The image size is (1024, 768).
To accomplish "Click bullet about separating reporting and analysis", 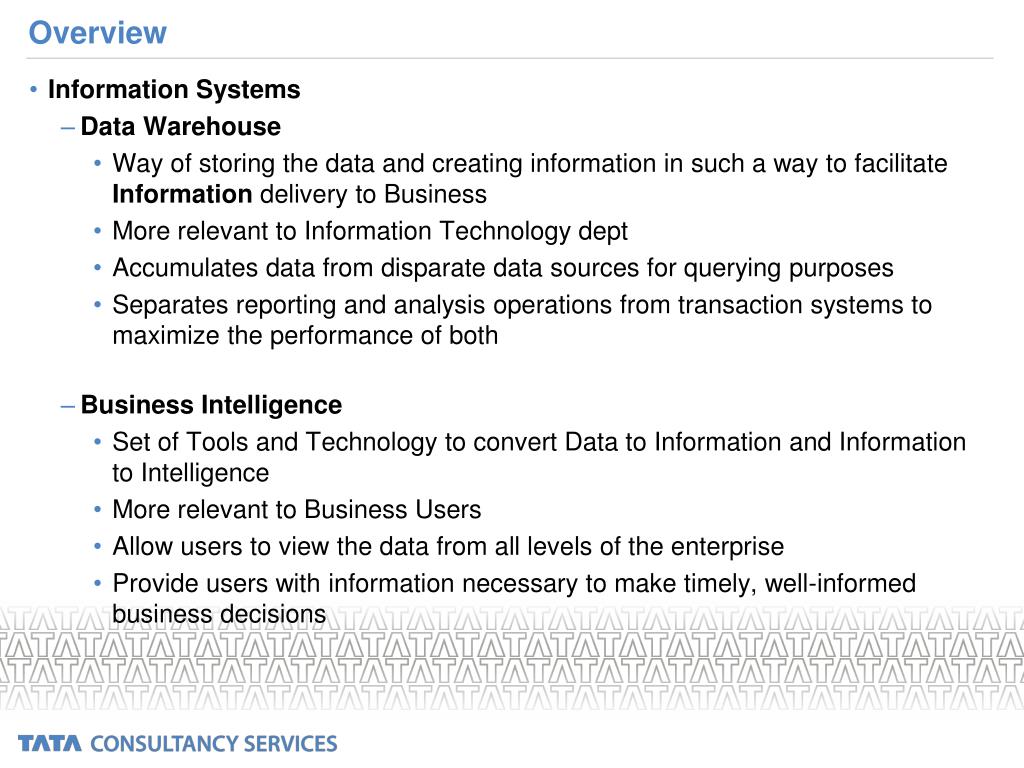I will (x=522, y=320).
